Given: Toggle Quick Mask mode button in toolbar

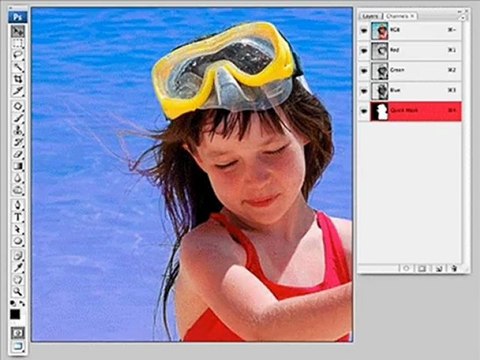Looking at the screenshot, I should coord(18,333).
